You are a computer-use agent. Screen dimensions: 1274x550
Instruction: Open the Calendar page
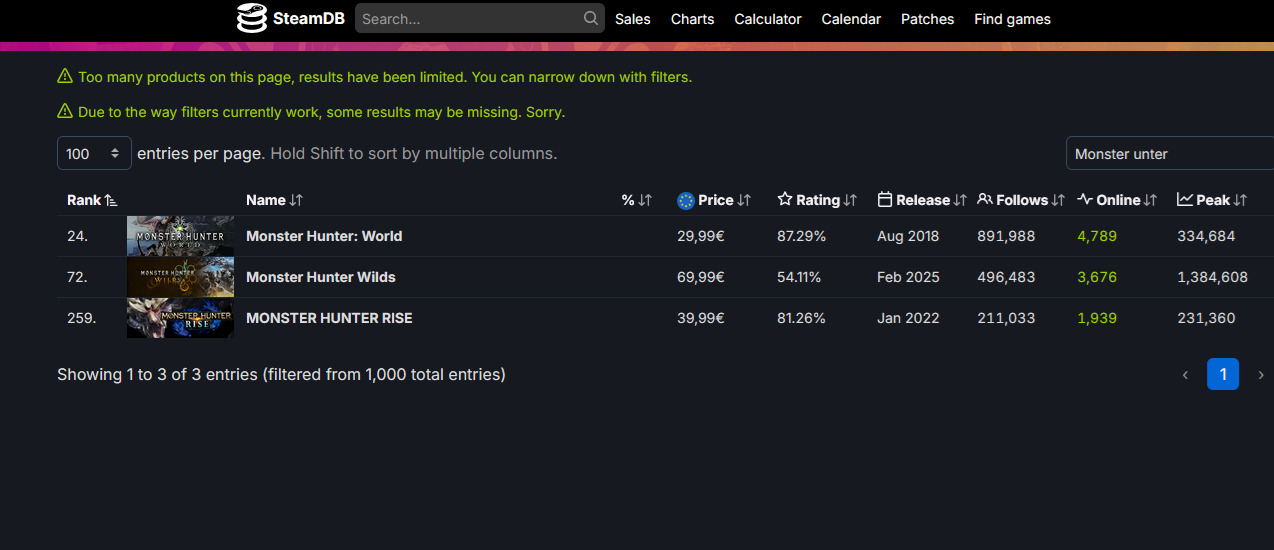851,19
